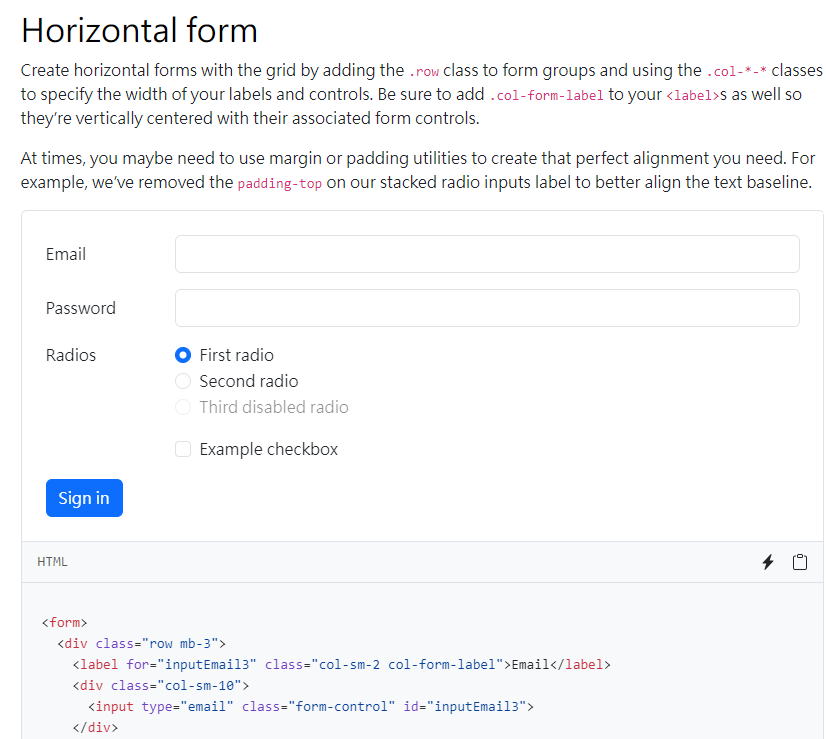This screenshot has width=826, height=739.
Task: Click the .row inline code snippet
Action: pos(424,71)
